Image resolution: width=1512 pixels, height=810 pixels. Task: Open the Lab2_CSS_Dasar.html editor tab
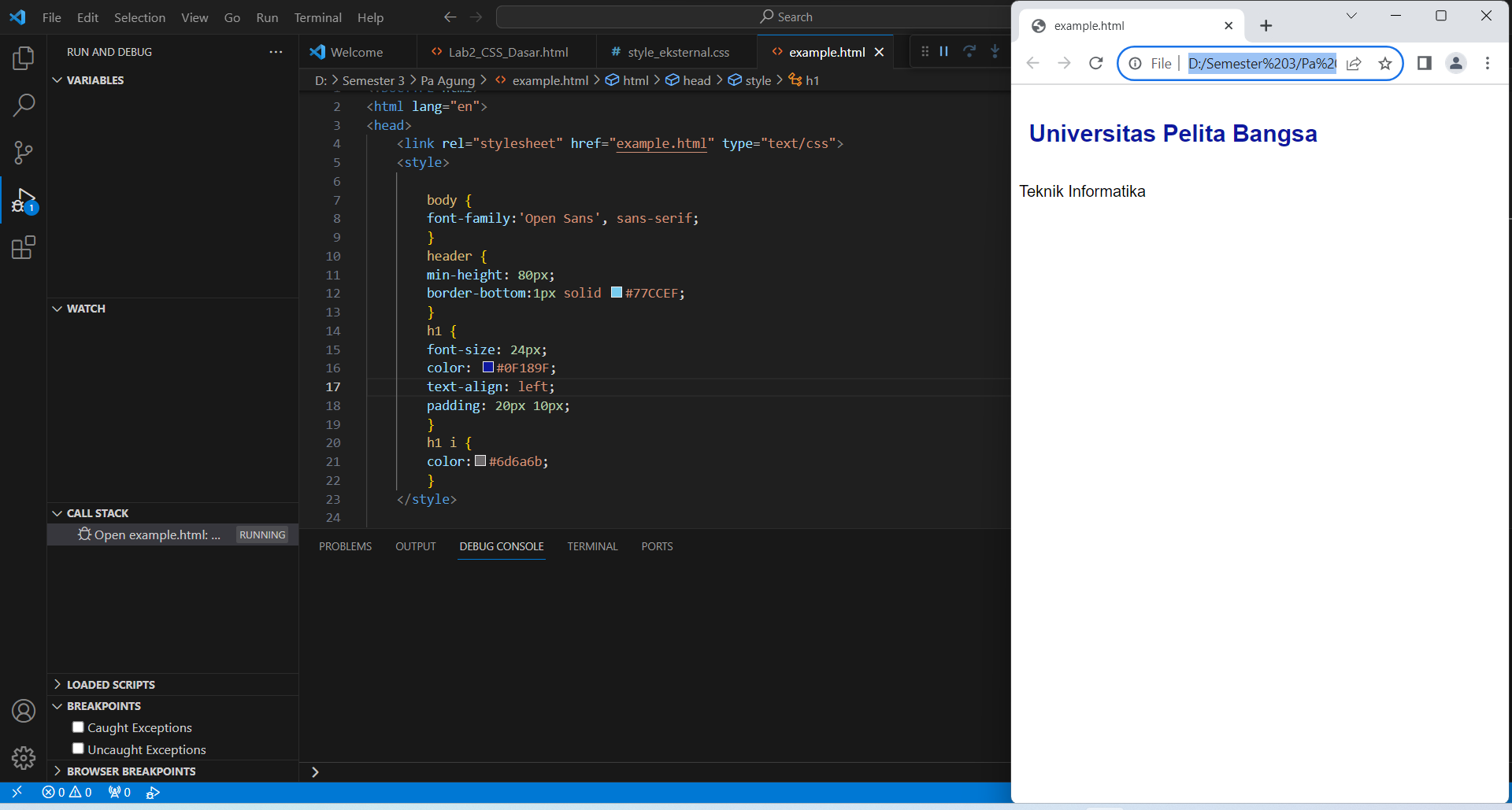click(506, 52)
